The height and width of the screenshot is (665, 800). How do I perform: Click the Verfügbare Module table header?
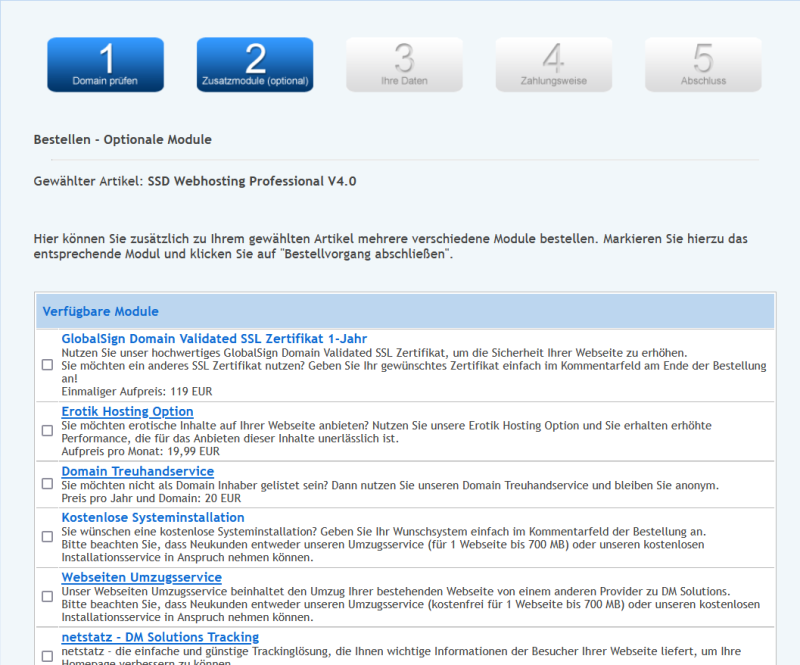click(100, 312)
